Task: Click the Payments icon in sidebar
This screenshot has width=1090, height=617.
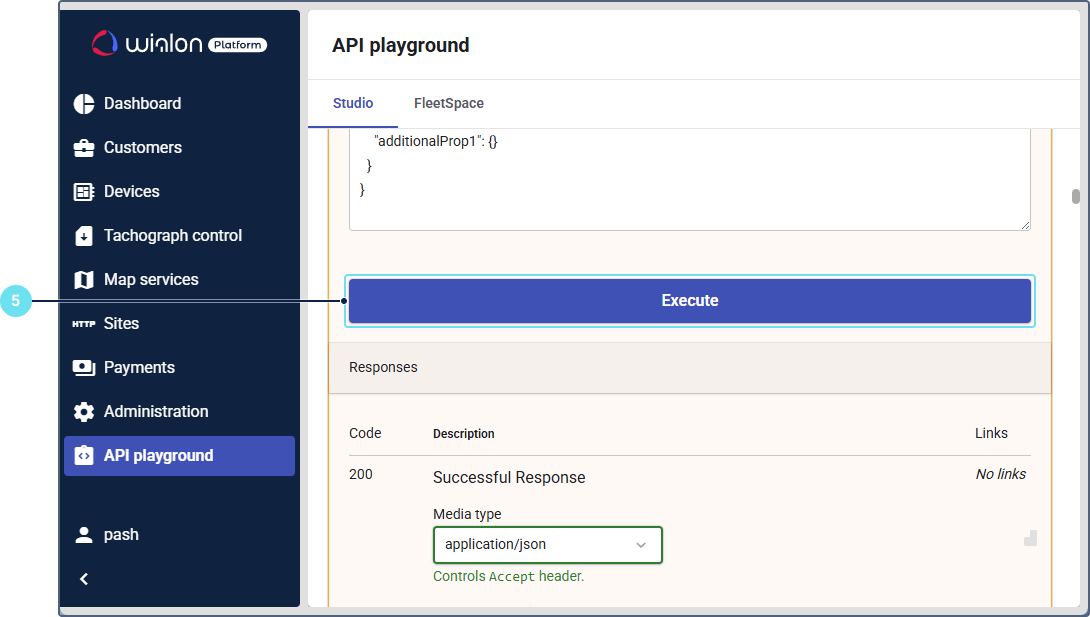Action: tap(84, 368)
